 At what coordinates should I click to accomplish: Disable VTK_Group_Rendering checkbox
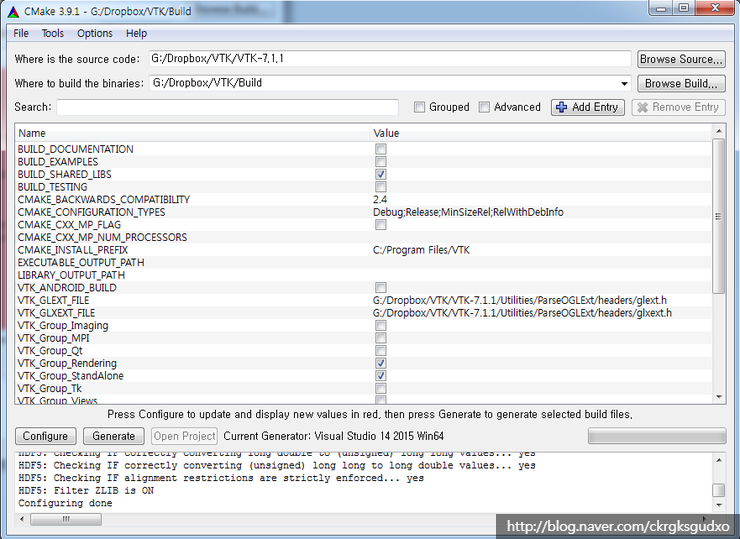[x=381, y=363]
